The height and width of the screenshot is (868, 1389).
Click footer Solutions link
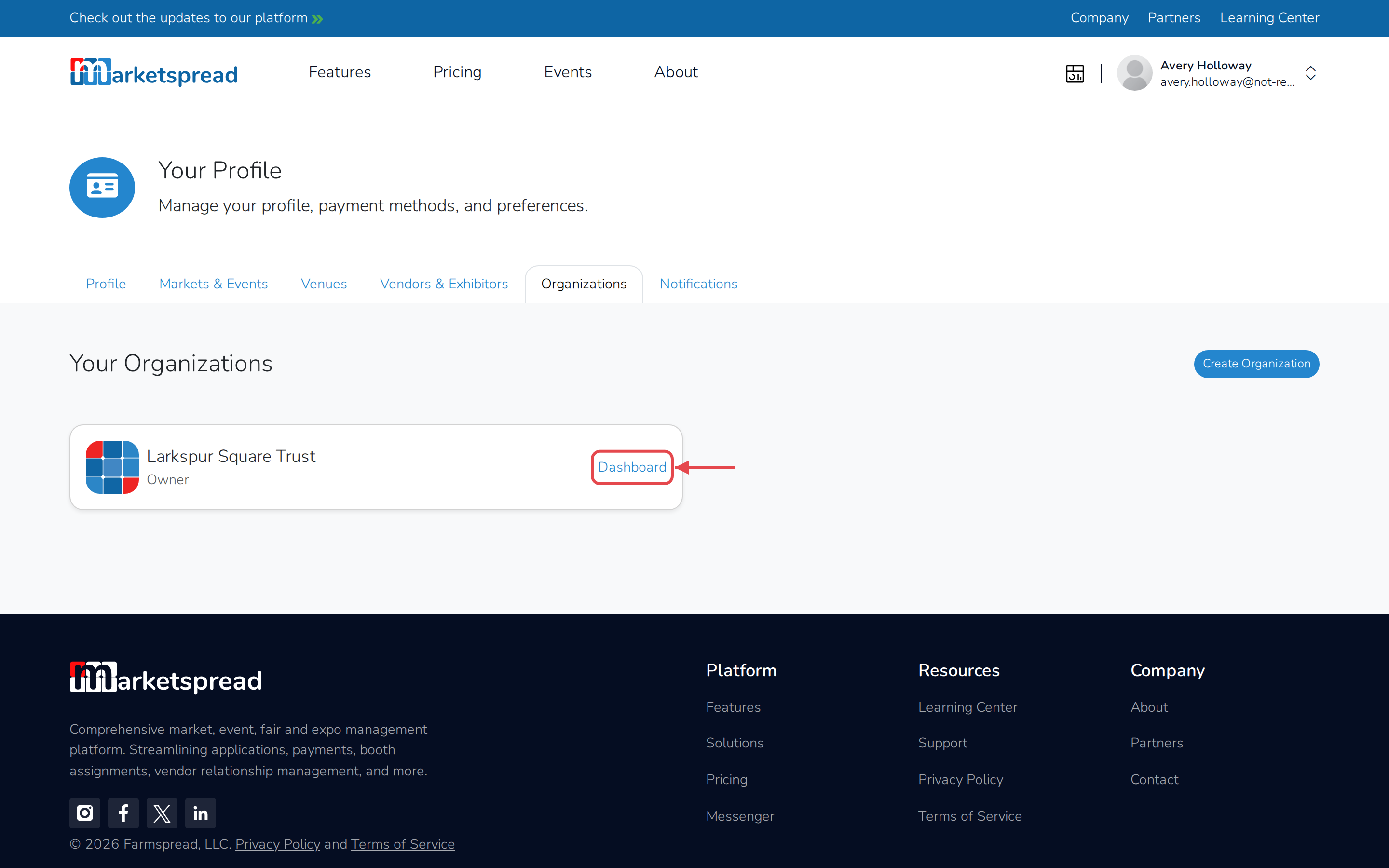click(x=735, y=743)
